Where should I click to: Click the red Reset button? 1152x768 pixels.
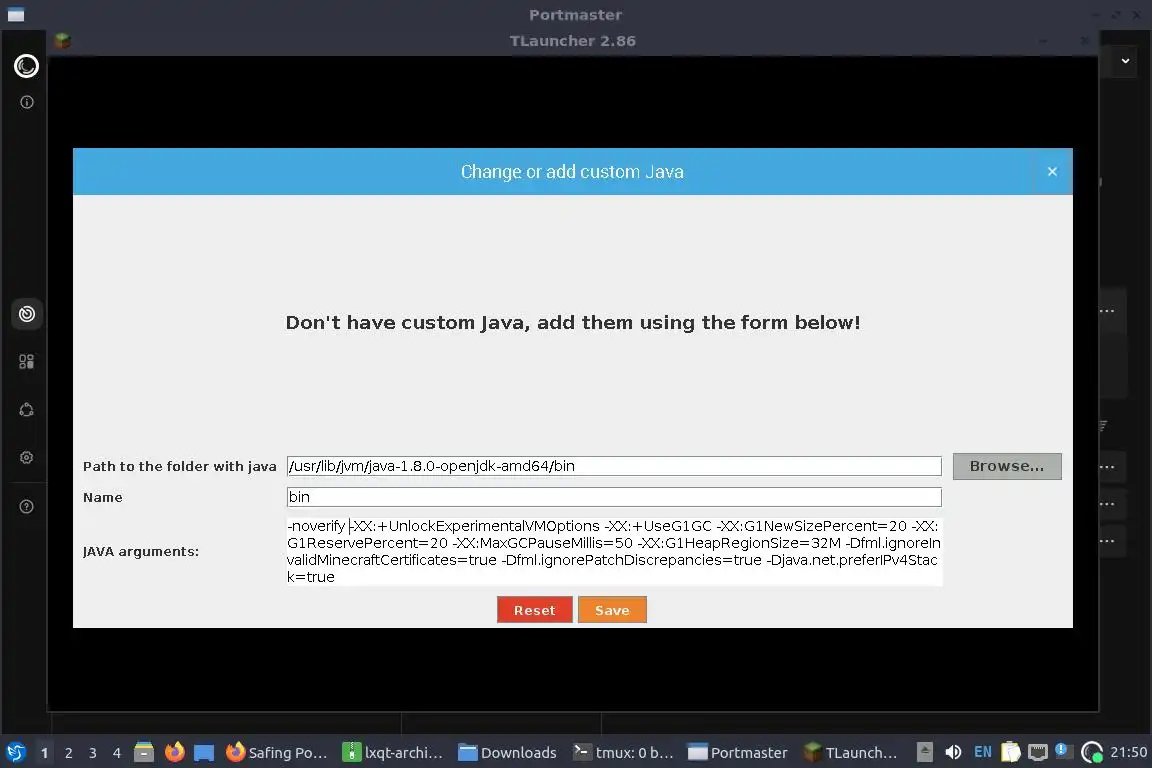534,610
